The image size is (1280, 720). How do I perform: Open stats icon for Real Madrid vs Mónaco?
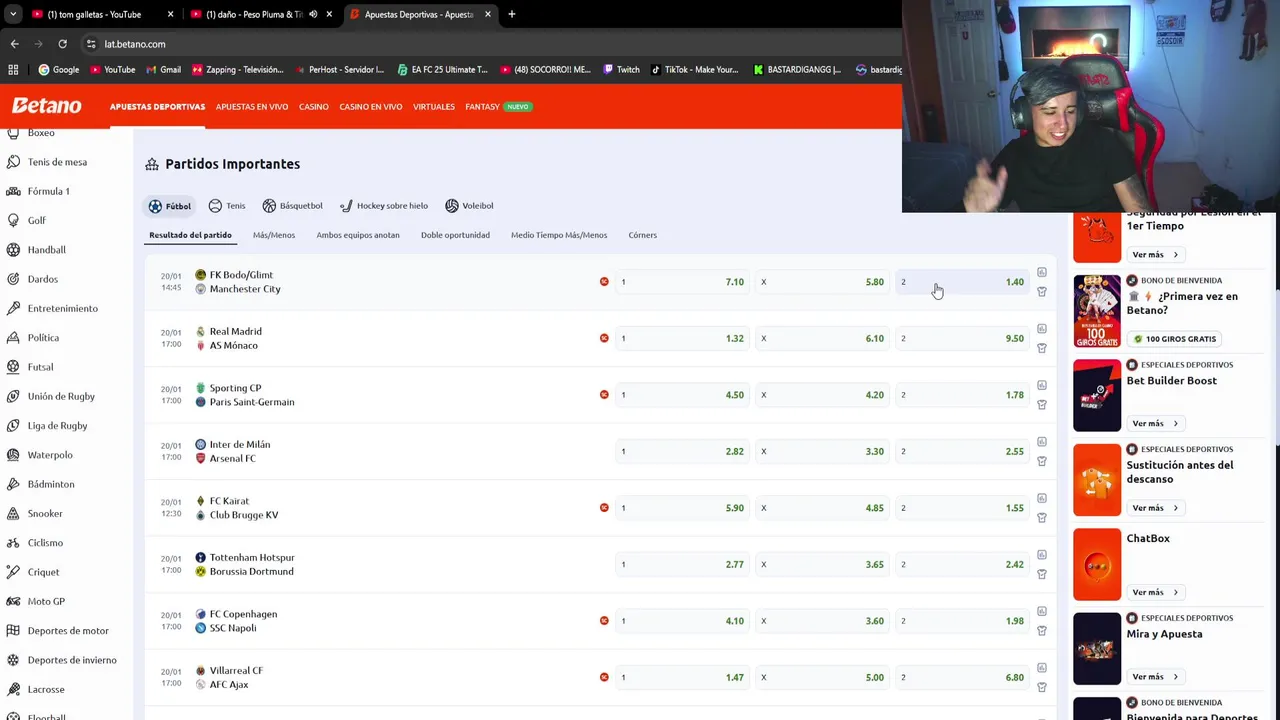pos(1041,328)
